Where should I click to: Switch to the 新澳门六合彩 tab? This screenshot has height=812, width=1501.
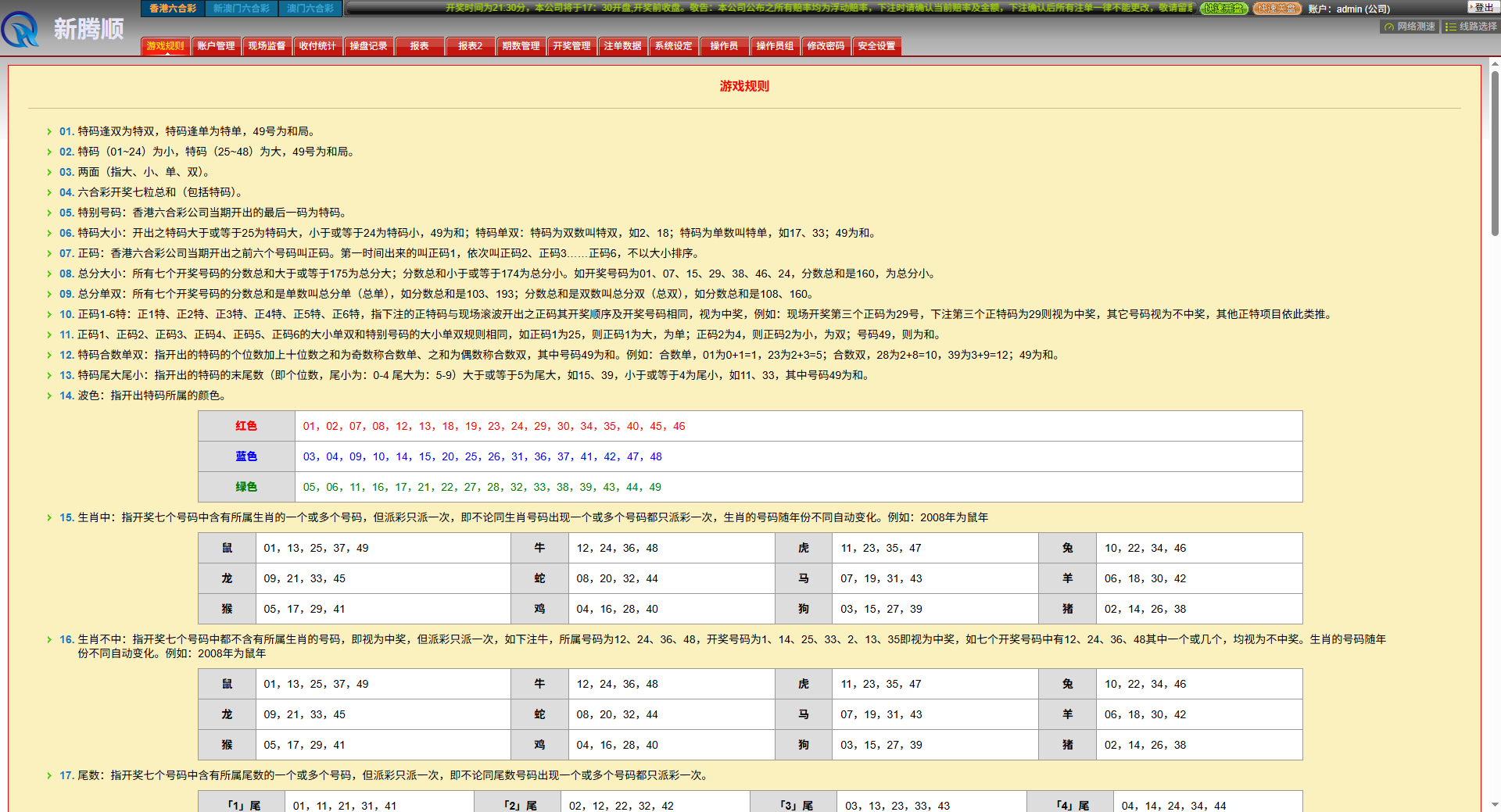click(x=242, y=9)
